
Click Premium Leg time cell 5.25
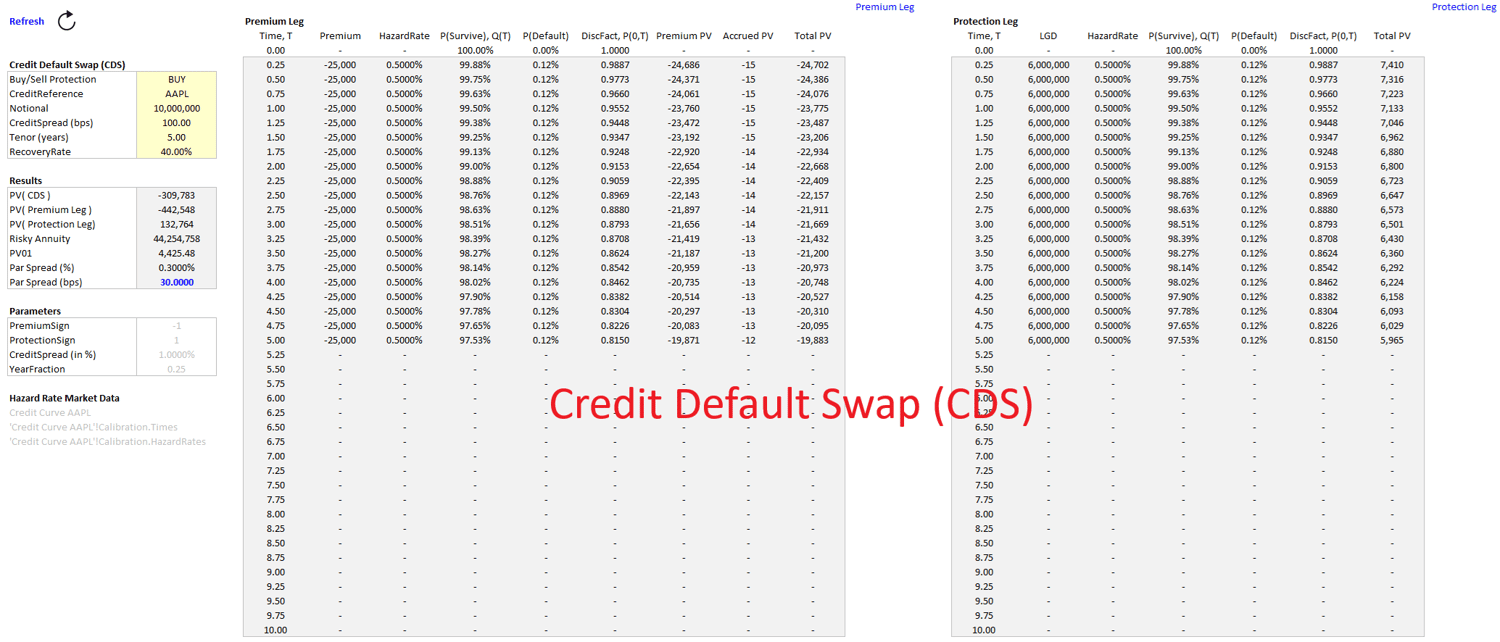[275, 355]
